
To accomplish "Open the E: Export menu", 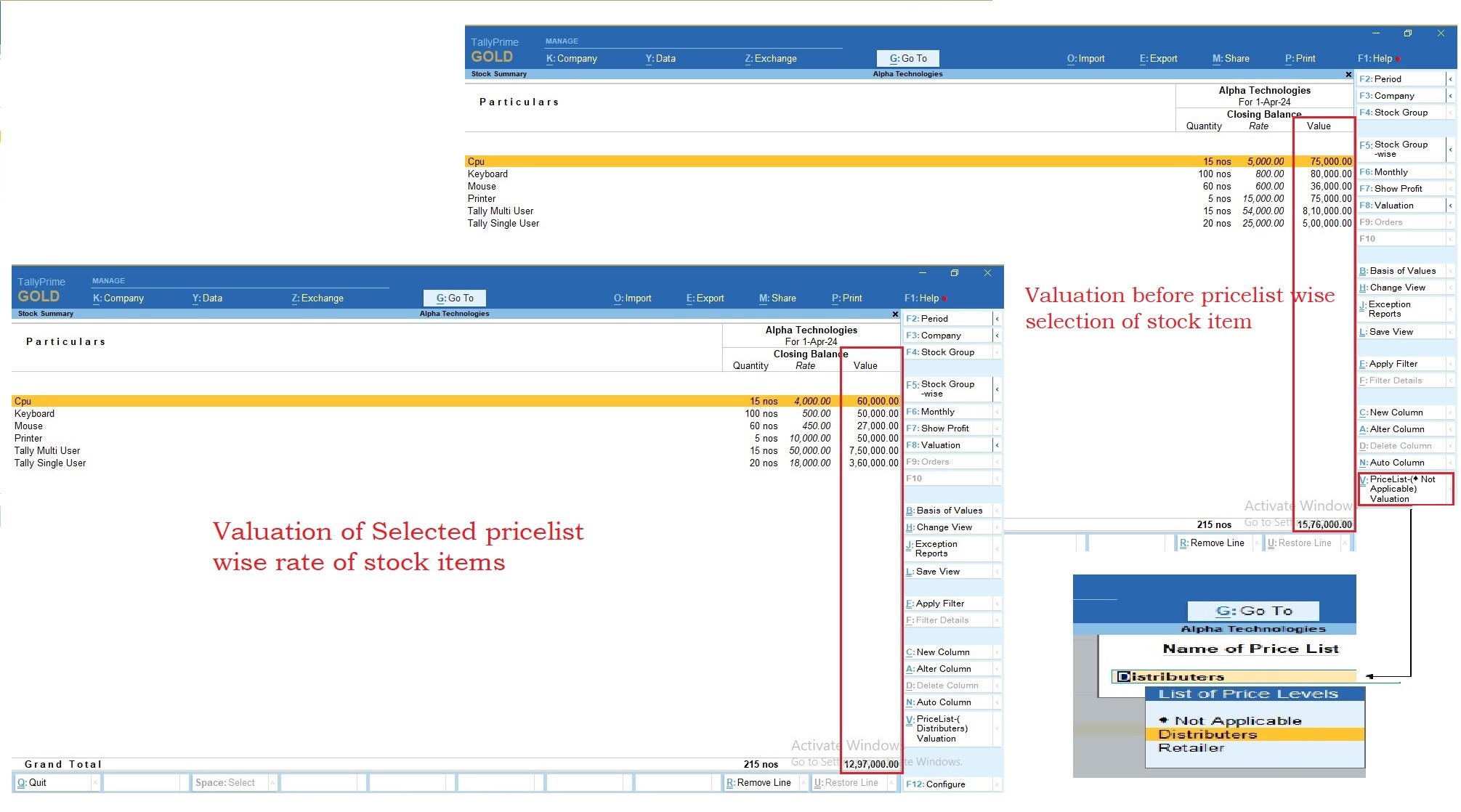I will pyautogui.click(x=704, y=298).
